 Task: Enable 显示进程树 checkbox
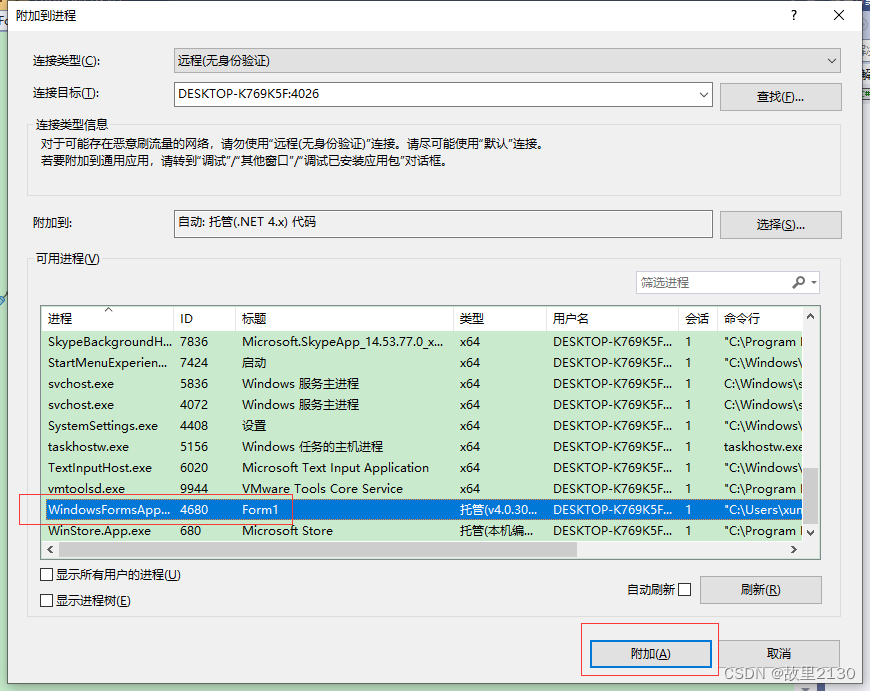pos(47,600)
